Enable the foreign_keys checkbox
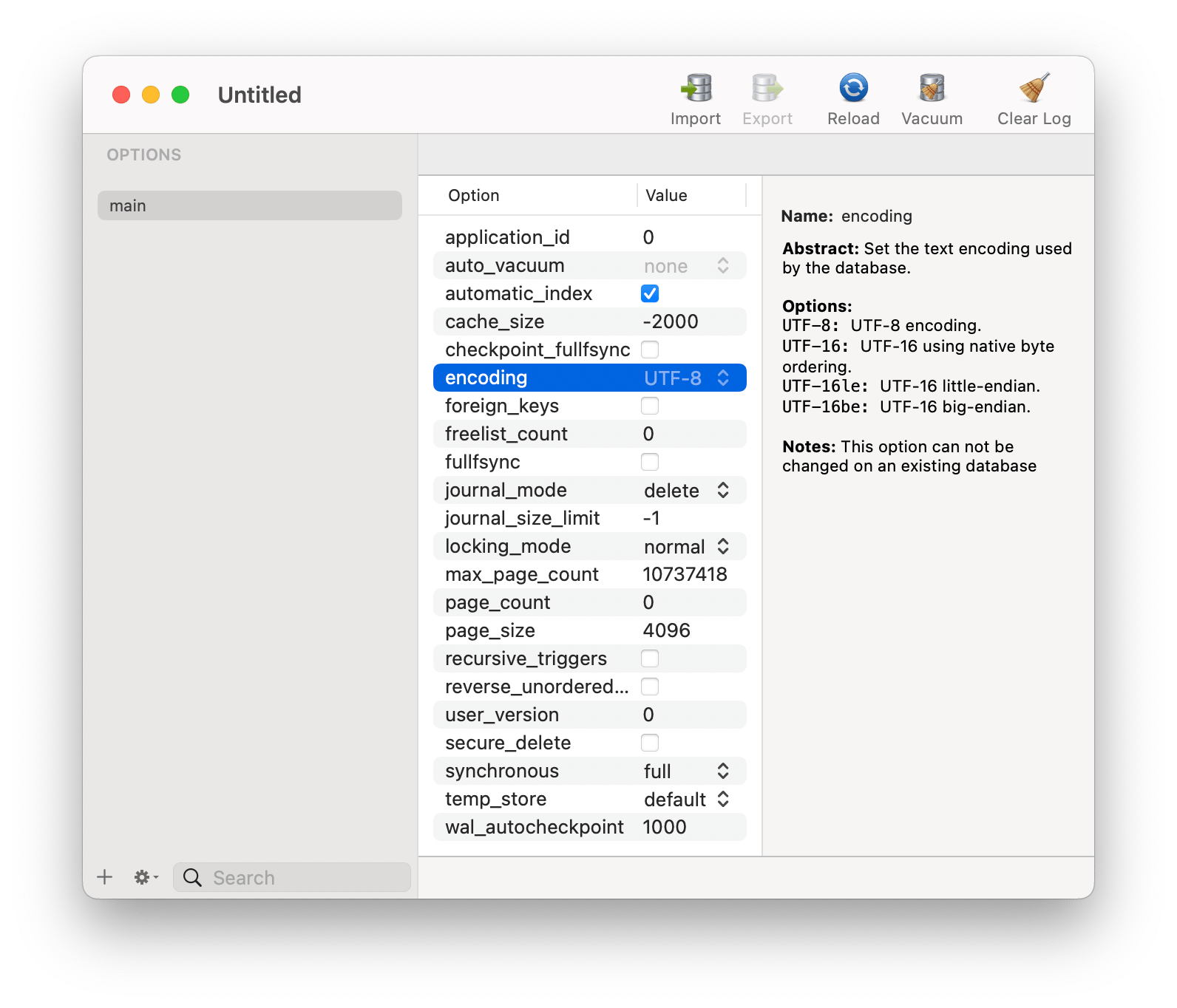Viewport: 1177px width, 1008px height. (650, 406)
